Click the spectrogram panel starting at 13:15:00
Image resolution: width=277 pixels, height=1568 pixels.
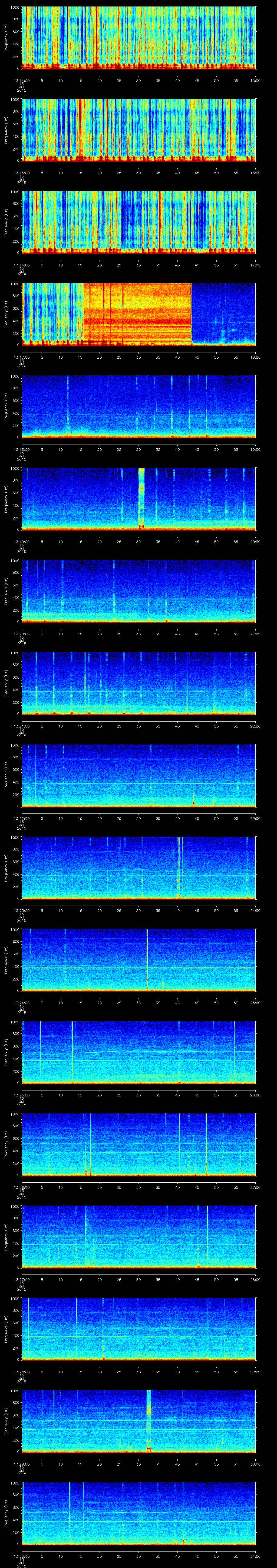coord(139,130)
